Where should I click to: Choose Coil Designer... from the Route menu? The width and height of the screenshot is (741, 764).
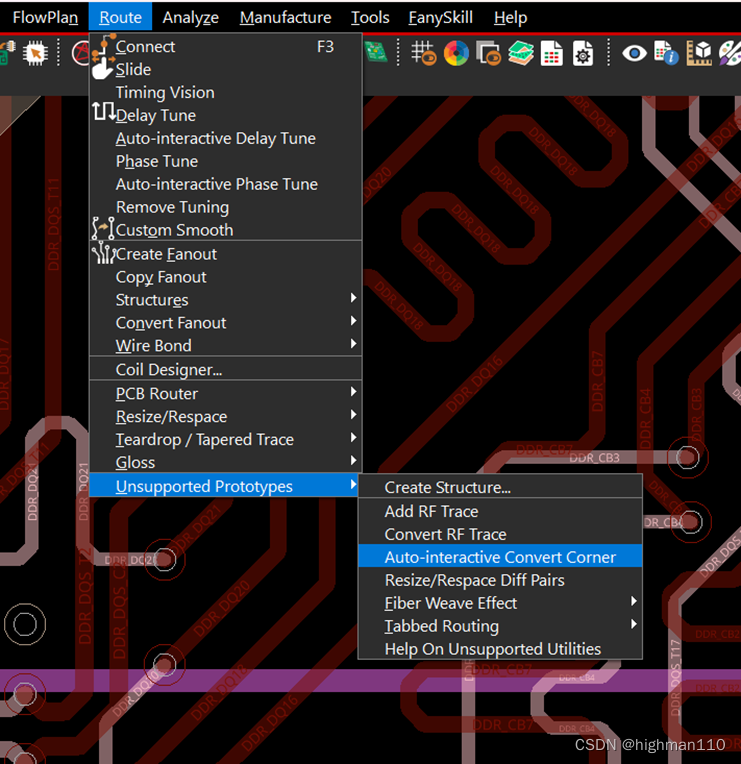(169, 369)
